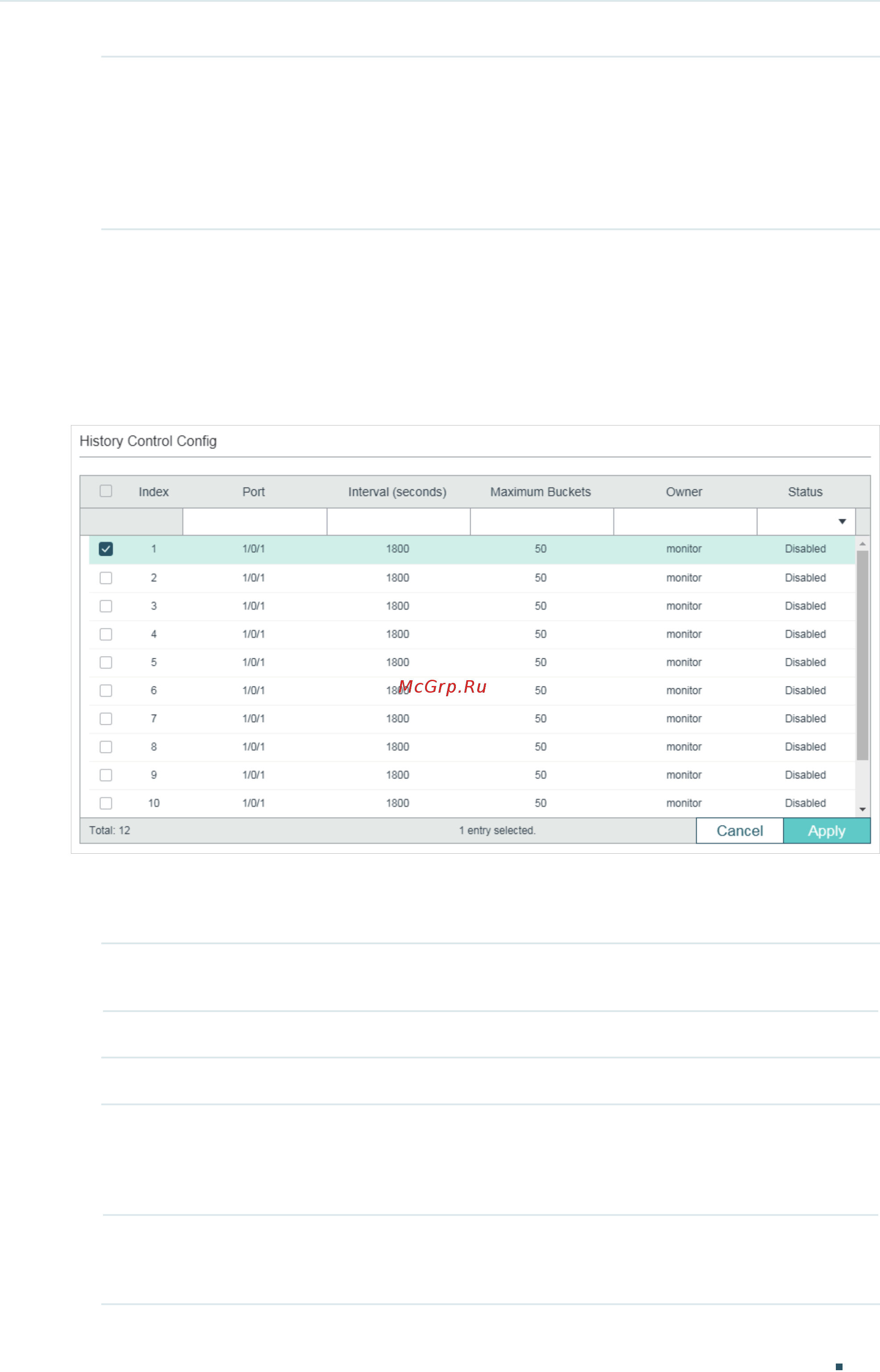The height and width of the screenshot is (1372, 880).
Task: Click Disabled status in row 7
Action: [805, 718]
